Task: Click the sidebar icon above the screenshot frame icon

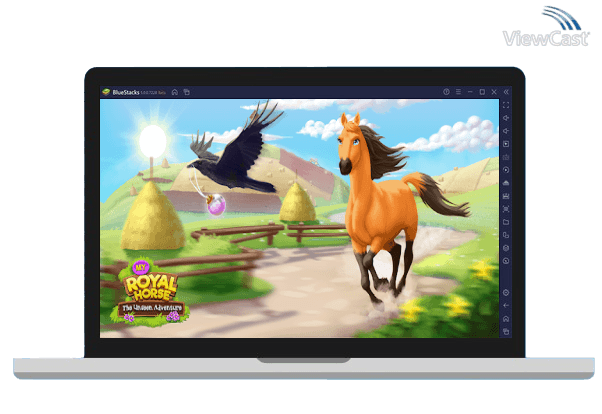Action: coord(506,196)
